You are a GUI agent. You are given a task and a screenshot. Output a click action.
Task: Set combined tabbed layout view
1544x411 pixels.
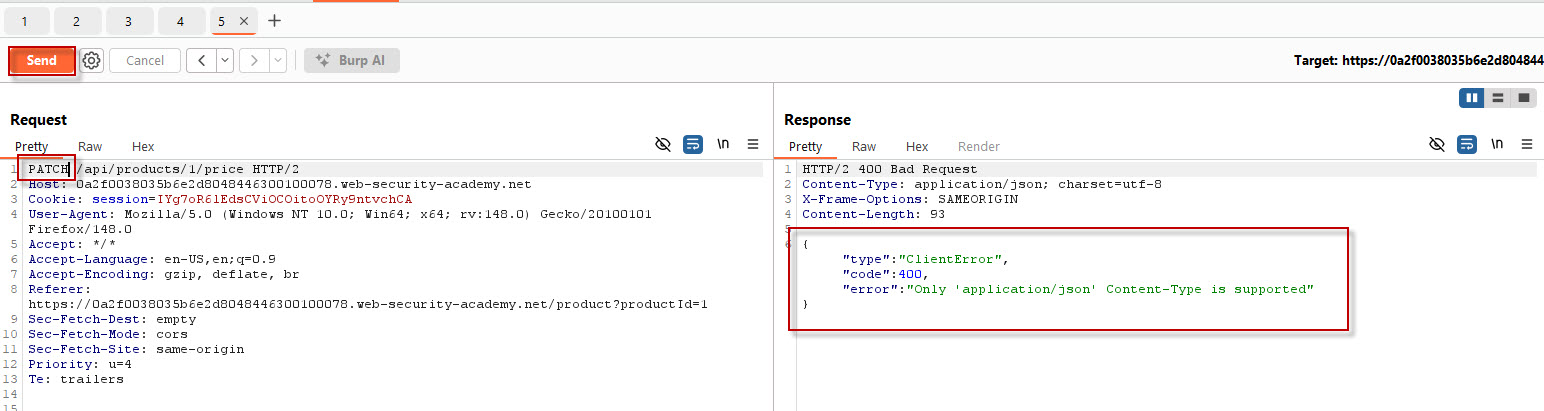1523,98
